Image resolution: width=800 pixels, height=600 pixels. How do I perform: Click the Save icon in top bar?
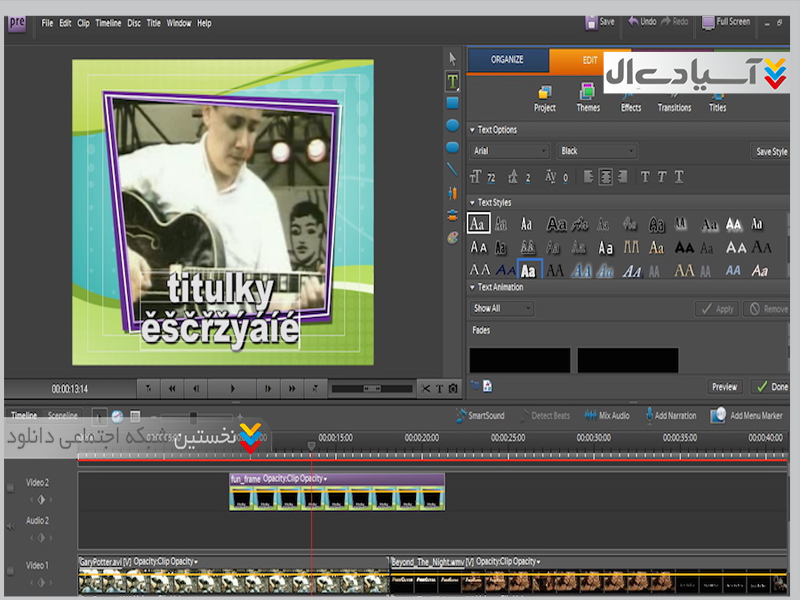599,21
